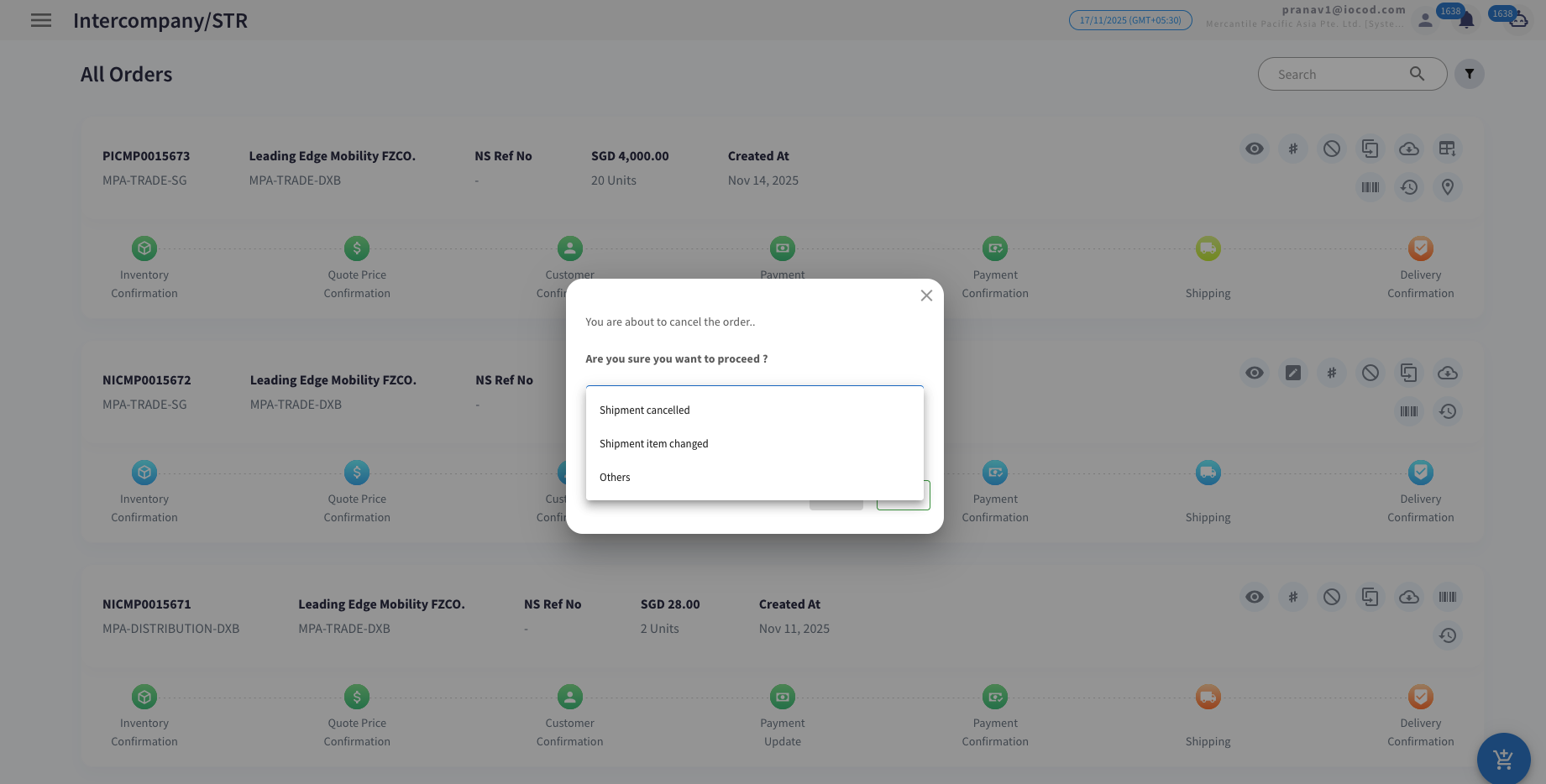Open the filter funnel for All Orders

(1470, 74)
